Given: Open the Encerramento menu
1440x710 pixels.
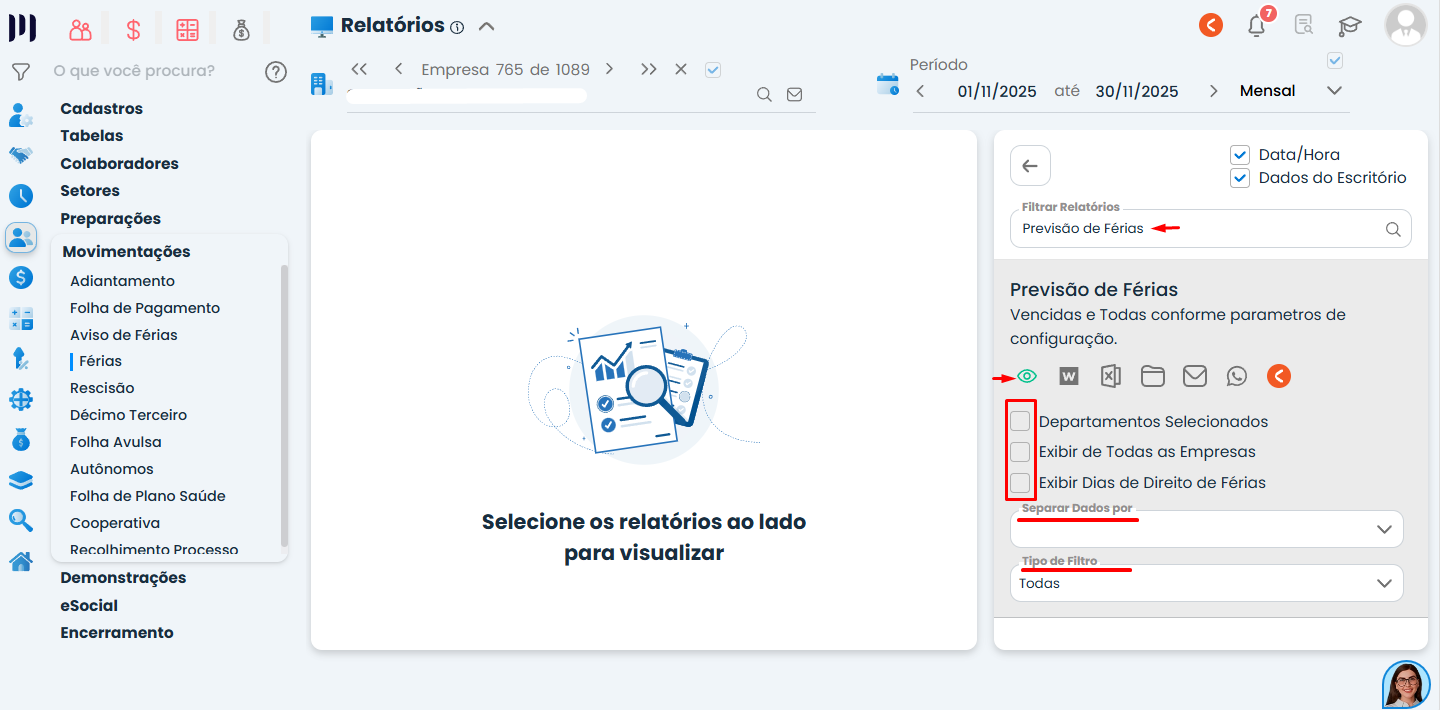Looking at the screenshot, I should click(117, 632).
